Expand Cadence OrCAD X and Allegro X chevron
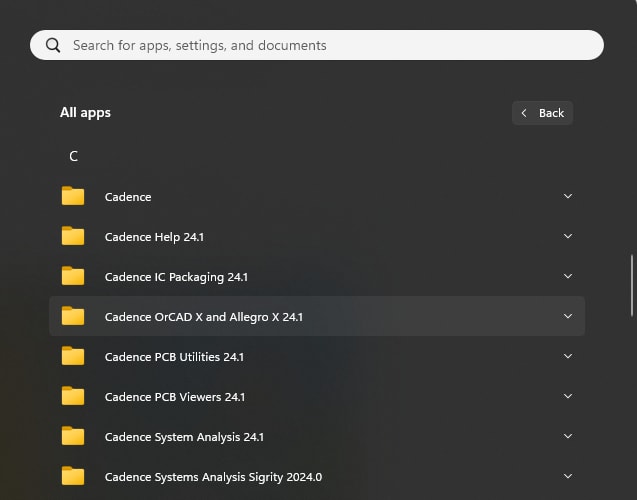The width and height of the screenshot is (637, 500). click(x=568, y=316)
